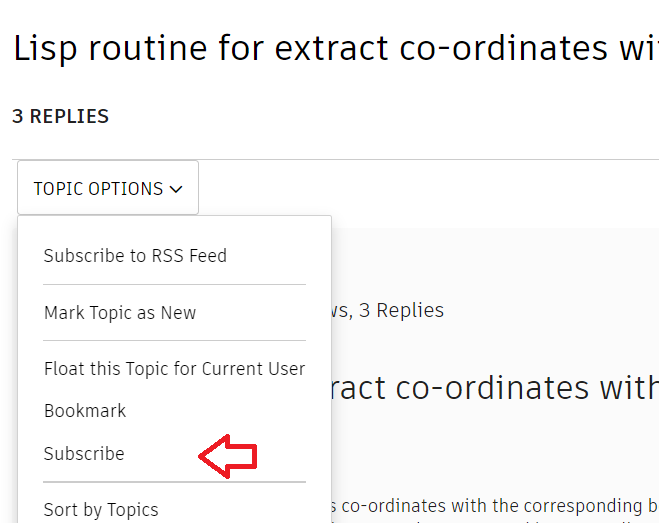Screen dimensions: 659x523
Task: Open the TOPIC OPTIONS dropdown
Action: pos(107,188)
